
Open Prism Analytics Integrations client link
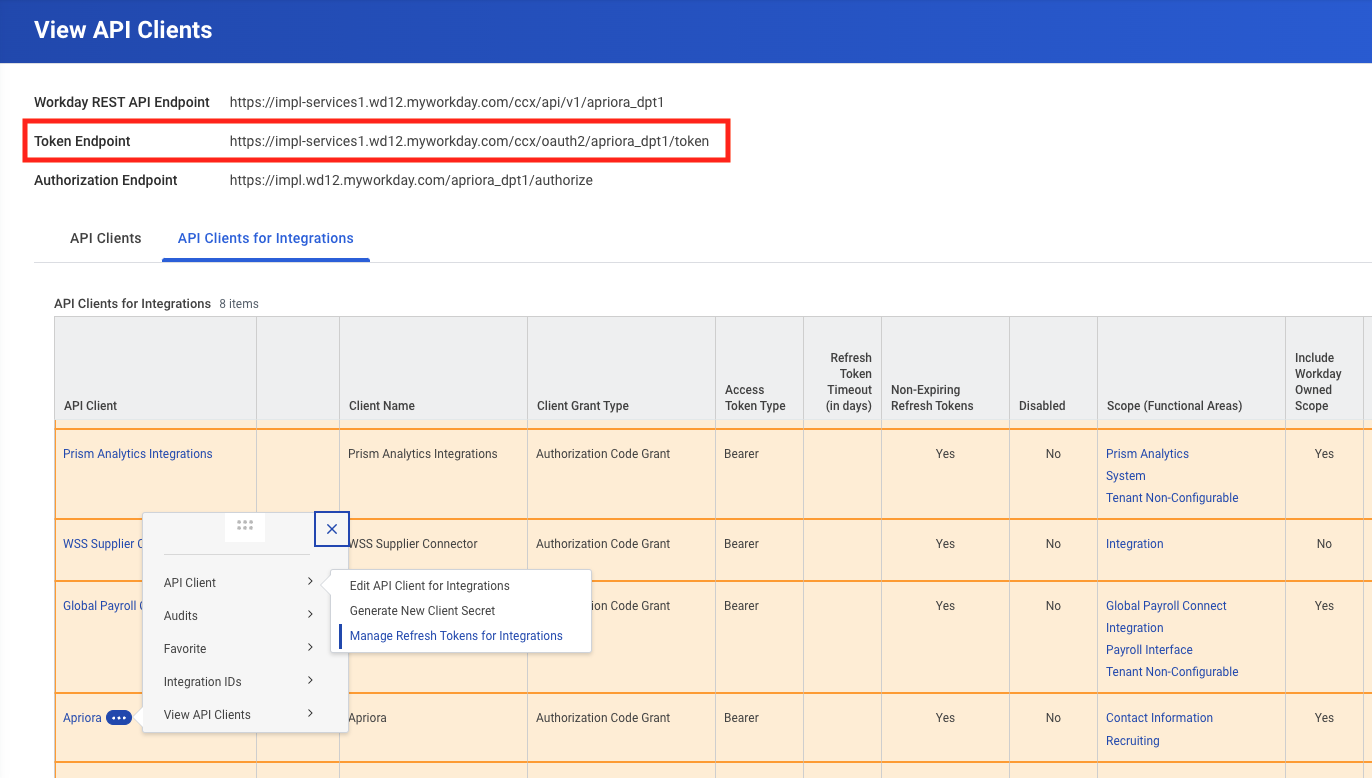[138, 454]
